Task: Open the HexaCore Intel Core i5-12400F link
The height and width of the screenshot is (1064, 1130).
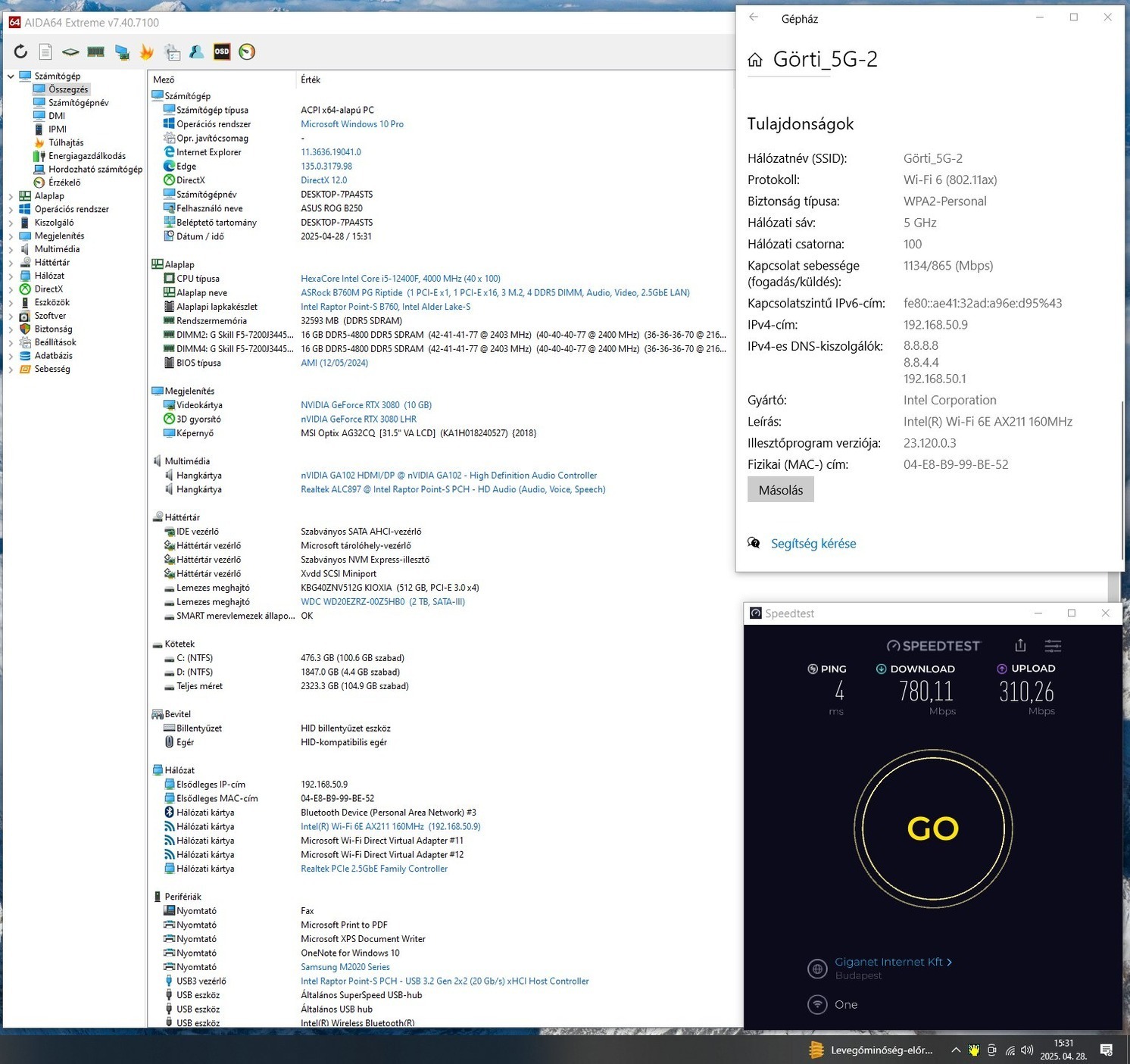Action: (x=401, y=279)
